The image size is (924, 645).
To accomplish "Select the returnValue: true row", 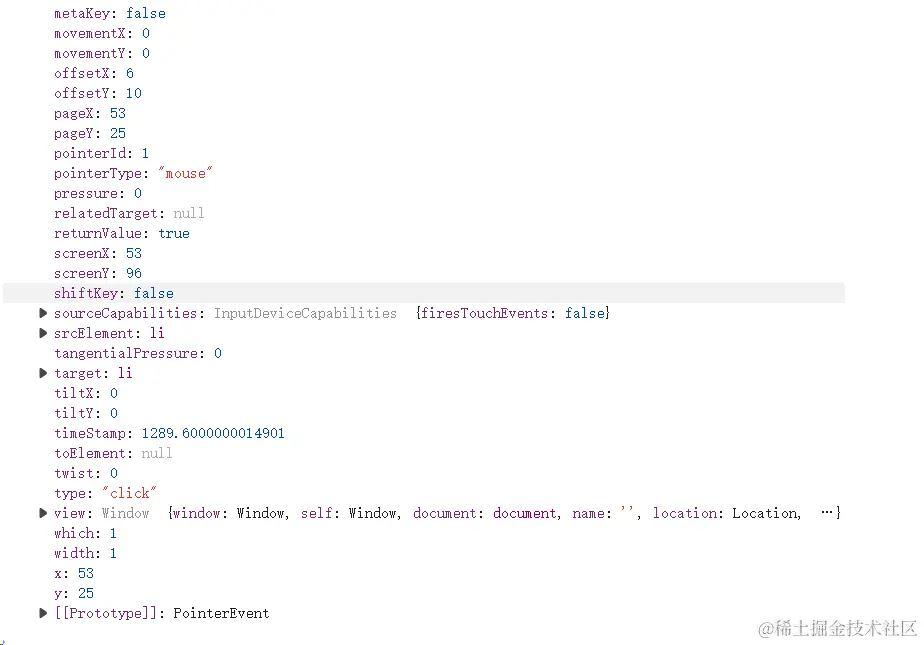I will coord(121,233).
